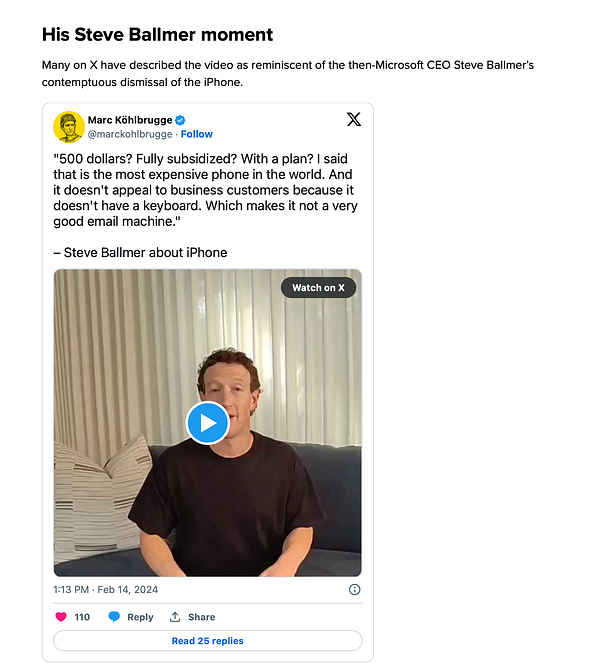Screen dimensions: 600x672
Task: Click the share upload arrow icon
Action: (175, 617)
